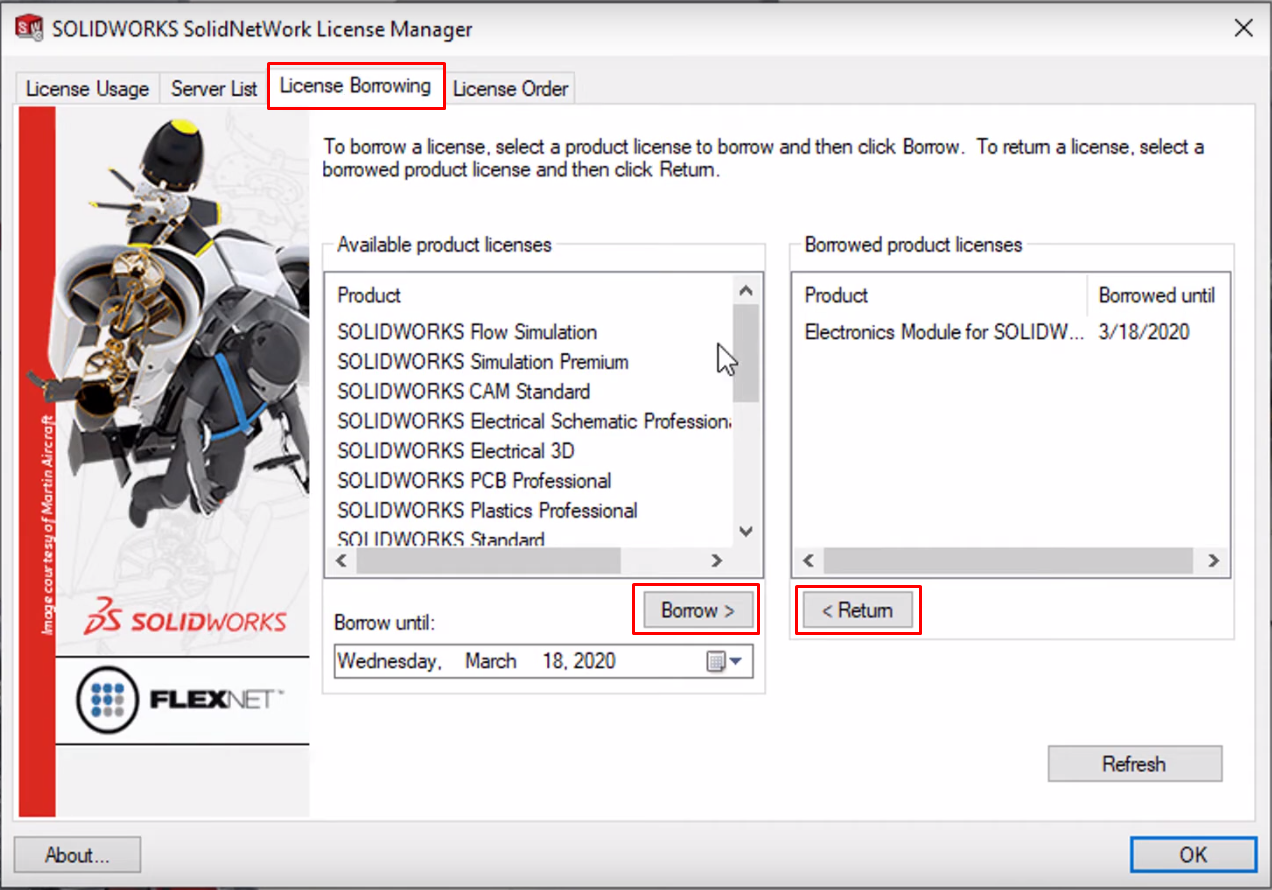The image size is (1272, 890).
Task: Click right arrow of available licenses horizontal scrollbar
Action: 717,561
